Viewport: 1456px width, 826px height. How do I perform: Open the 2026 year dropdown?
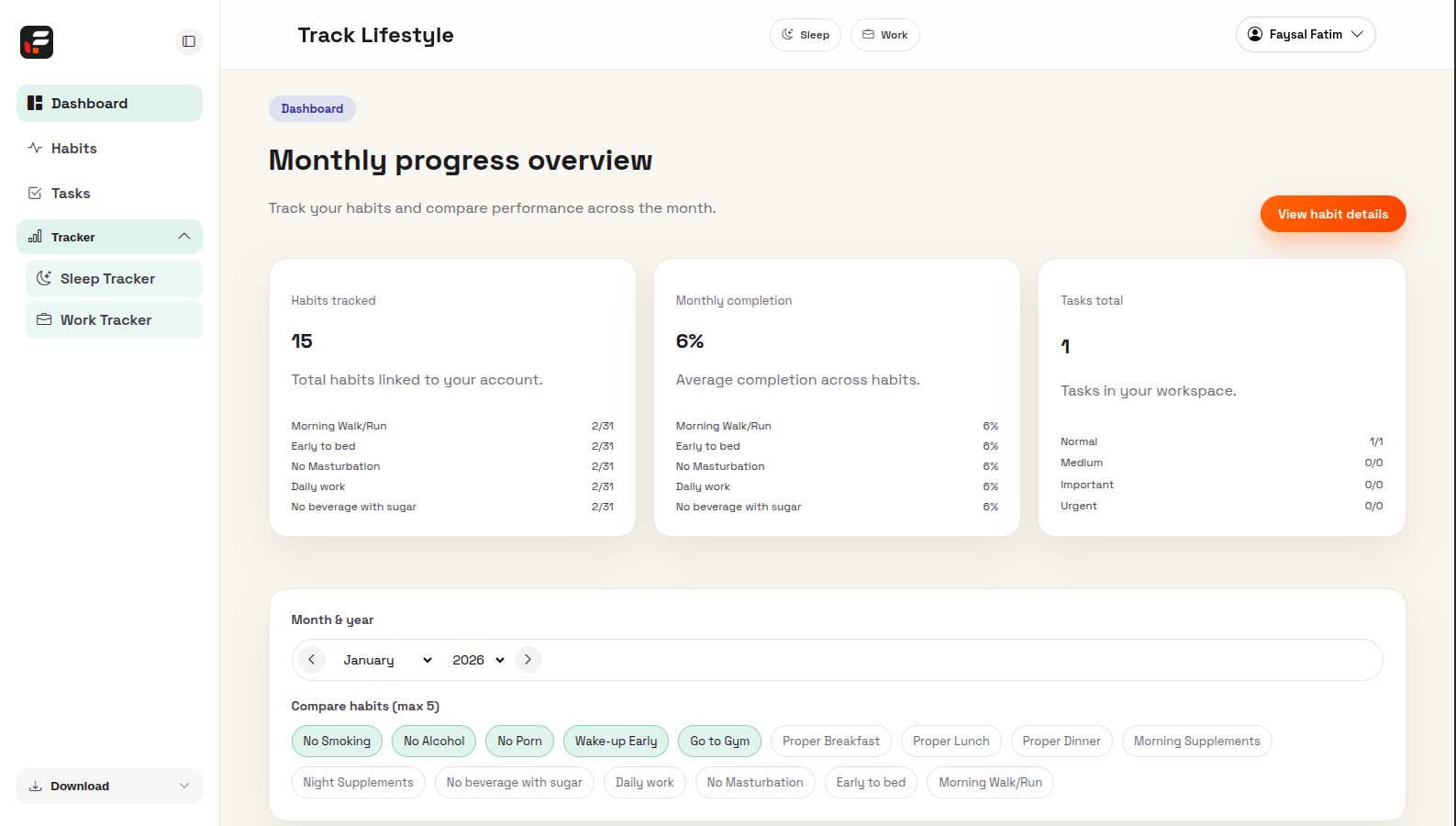pos(478,660)
